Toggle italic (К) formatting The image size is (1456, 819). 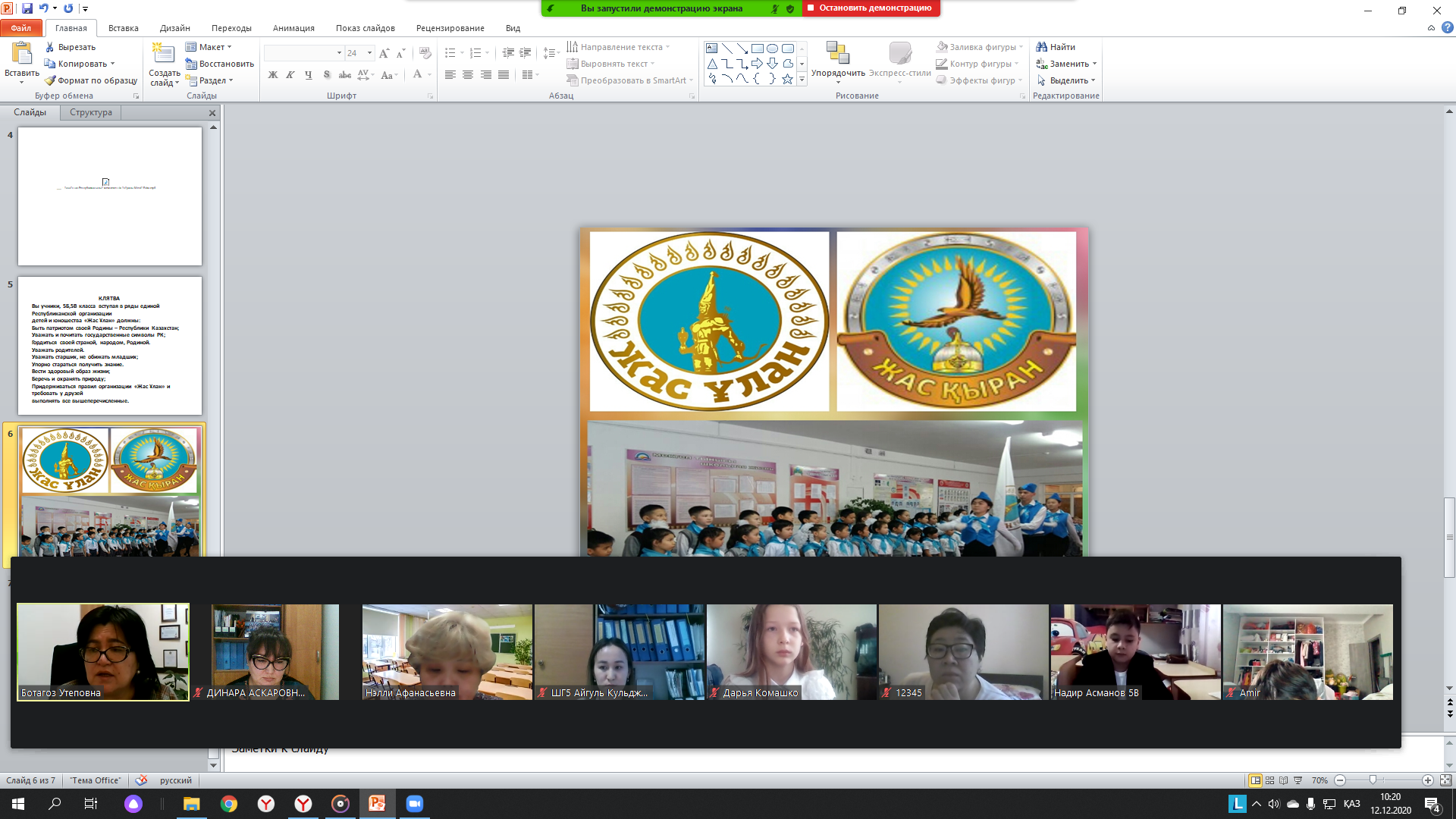click(290, 75)
